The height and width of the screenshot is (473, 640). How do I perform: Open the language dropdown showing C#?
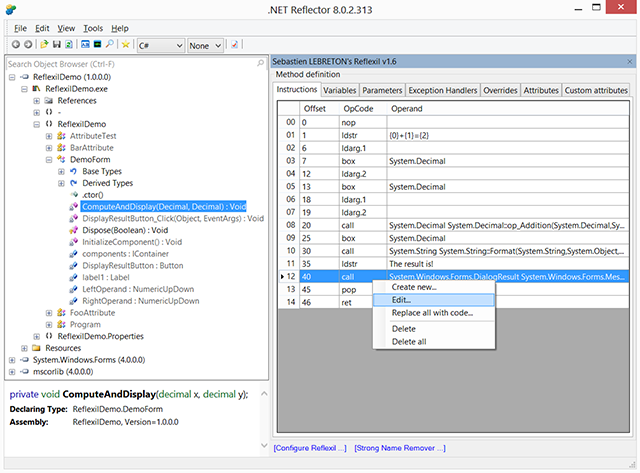pos(160,45)
